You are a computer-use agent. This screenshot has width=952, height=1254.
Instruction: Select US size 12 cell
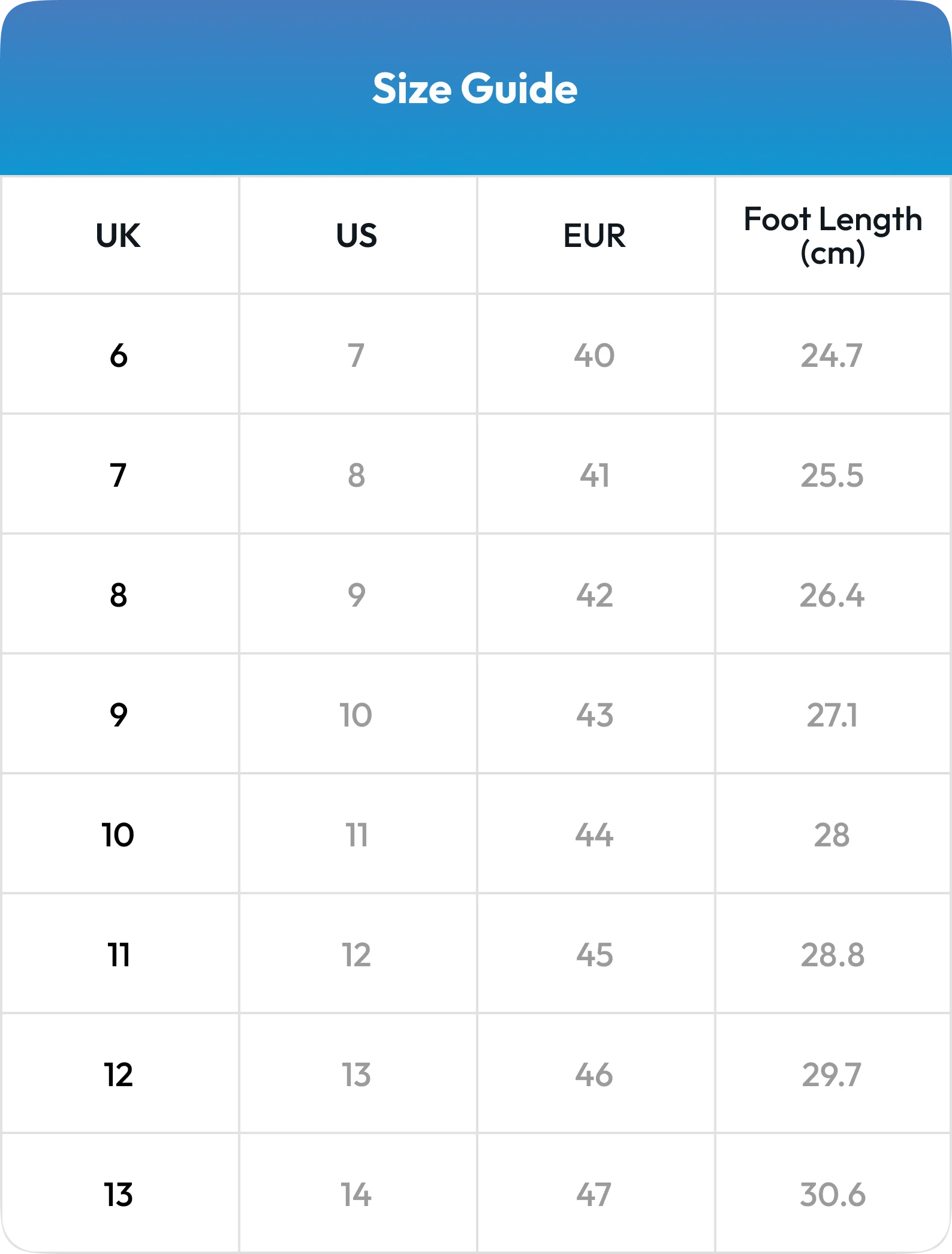coord(357,954)
